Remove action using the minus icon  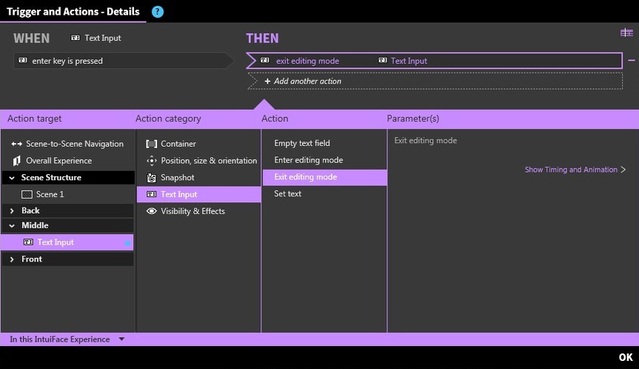631,60
